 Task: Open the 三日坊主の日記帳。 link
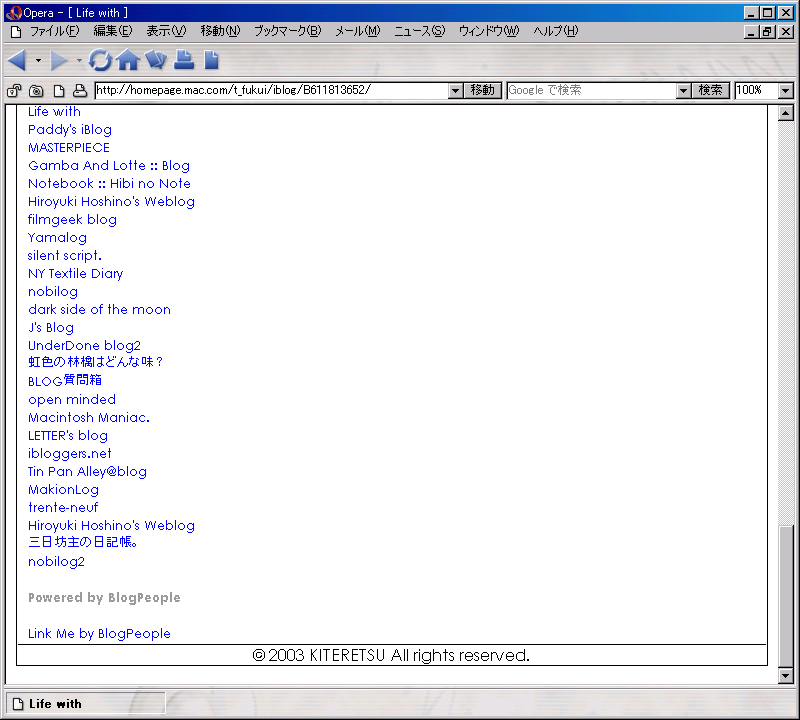pos(83,542)
